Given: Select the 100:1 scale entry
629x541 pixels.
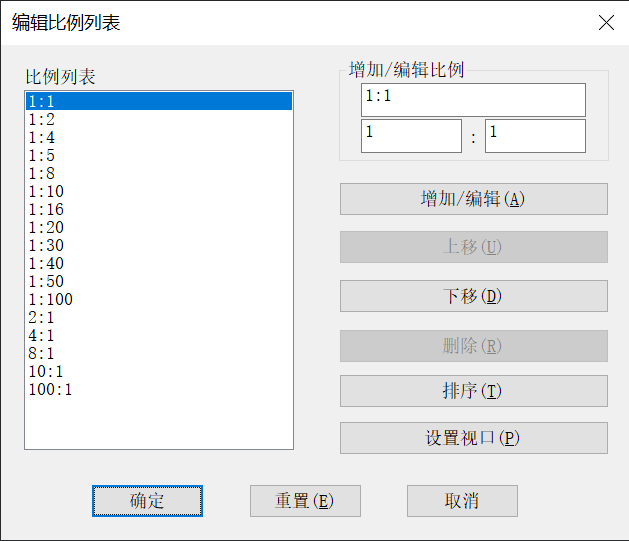Looking at the screenshot, I should pos(50,389).
